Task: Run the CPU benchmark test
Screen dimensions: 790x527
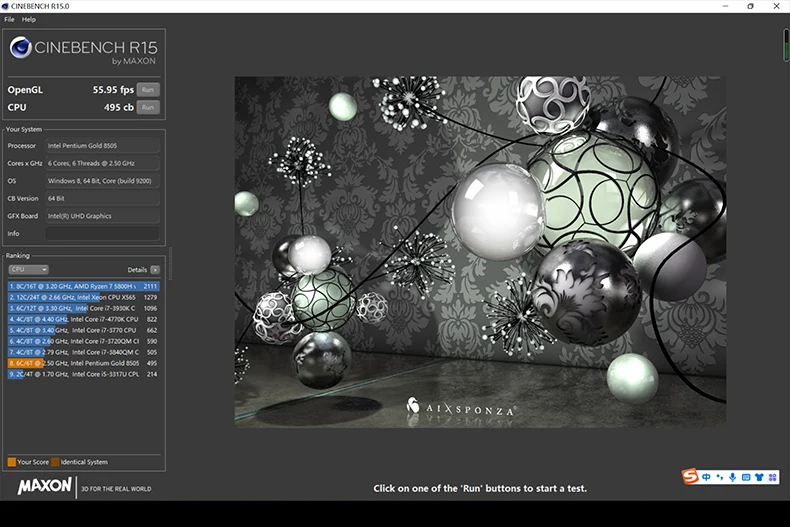Action: tap(147, 106)
